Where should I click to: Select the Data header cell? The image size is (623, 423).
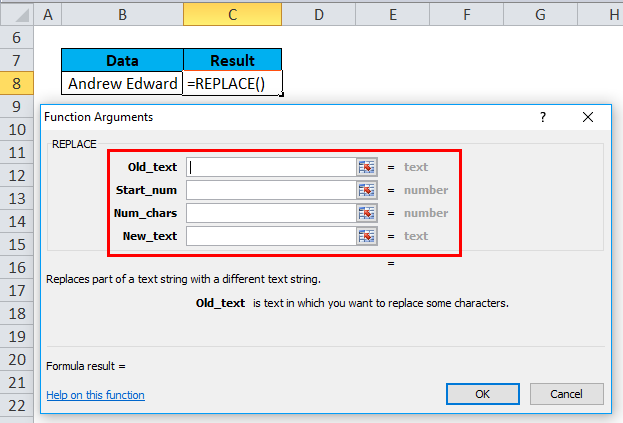pyautogui.click(x=122, y=60)
